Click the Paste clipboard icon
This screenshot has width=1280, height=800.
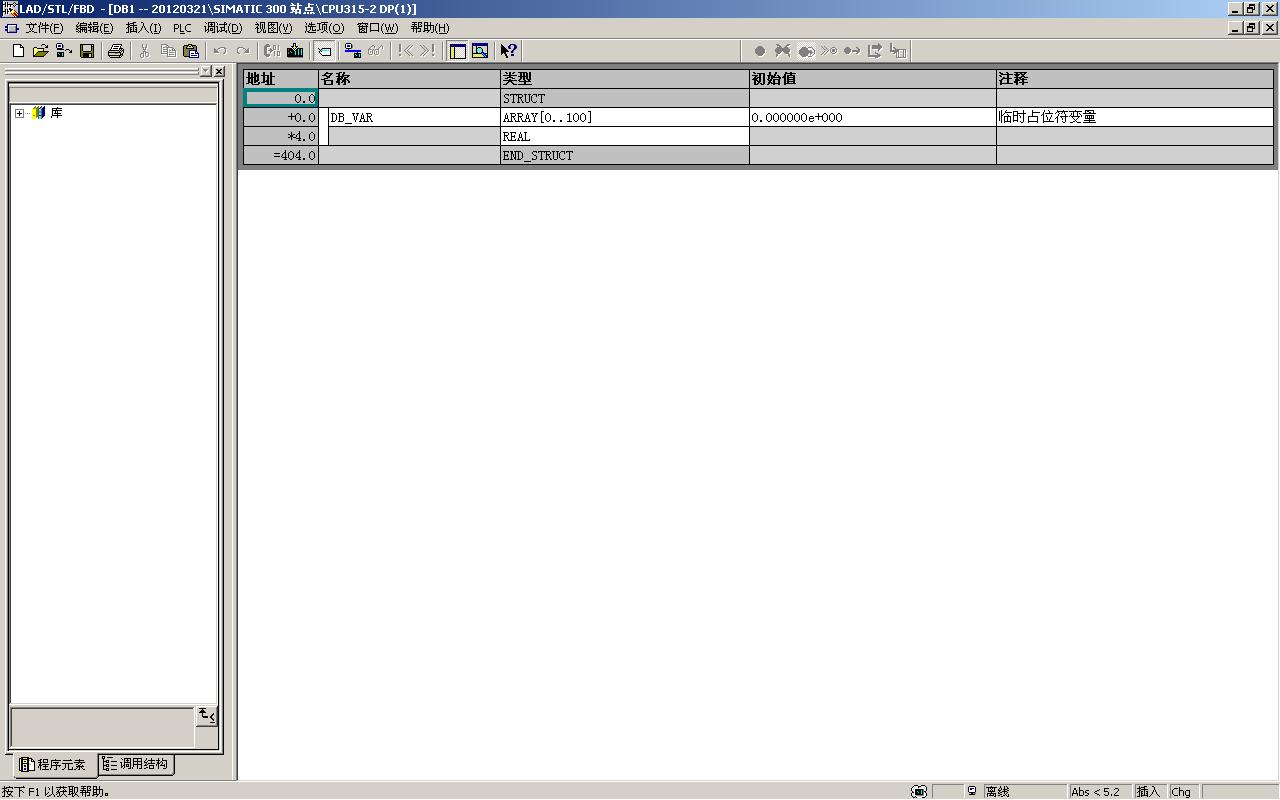click(191, 51)
